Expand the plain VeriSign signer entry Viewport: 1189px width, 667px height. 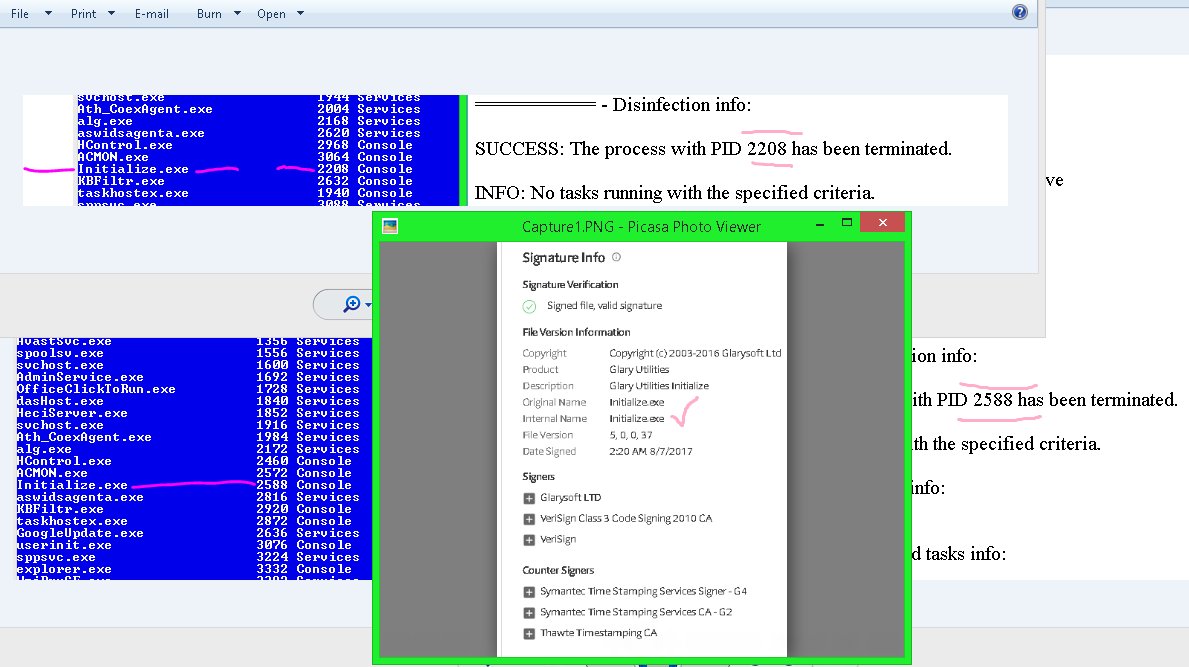(529, 540)
